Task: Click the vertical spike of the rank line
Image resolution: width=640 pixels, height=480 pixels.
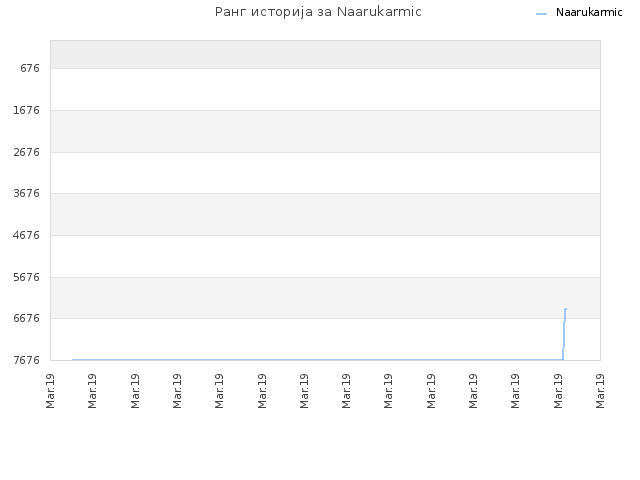Action: click(x=564, y=335)
